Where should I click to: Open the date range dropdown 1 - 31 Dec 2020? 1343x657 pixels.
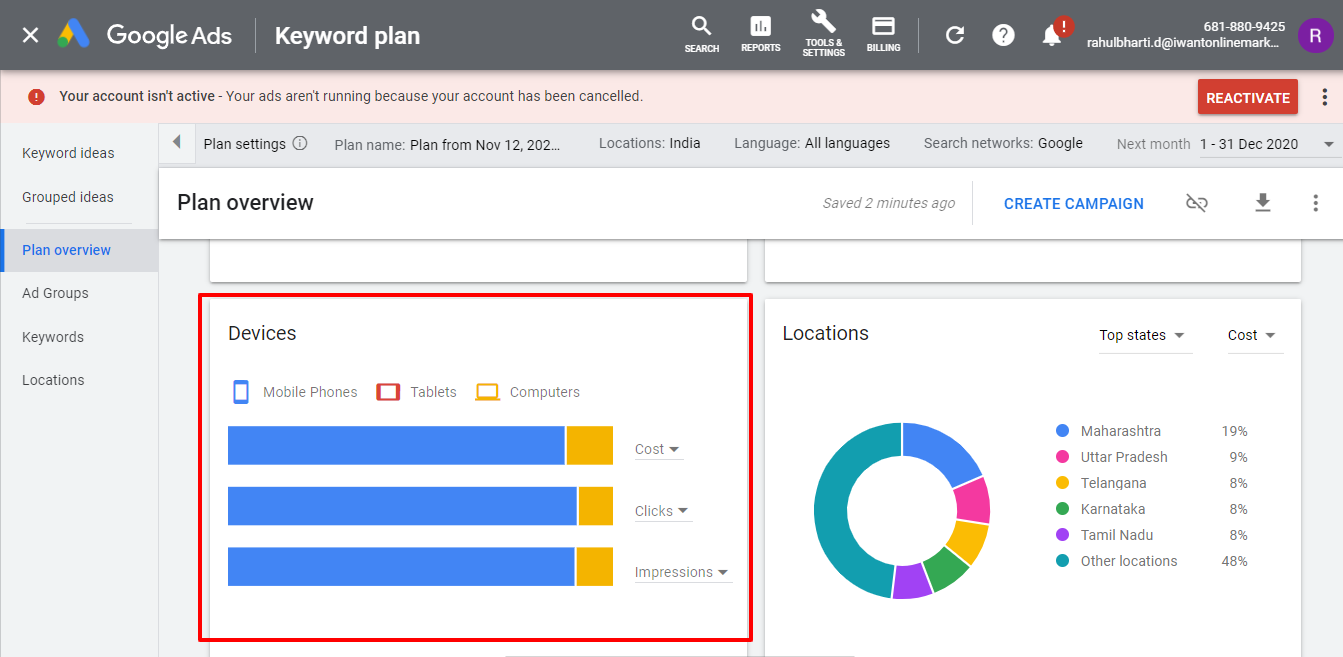click(1266, 144)
